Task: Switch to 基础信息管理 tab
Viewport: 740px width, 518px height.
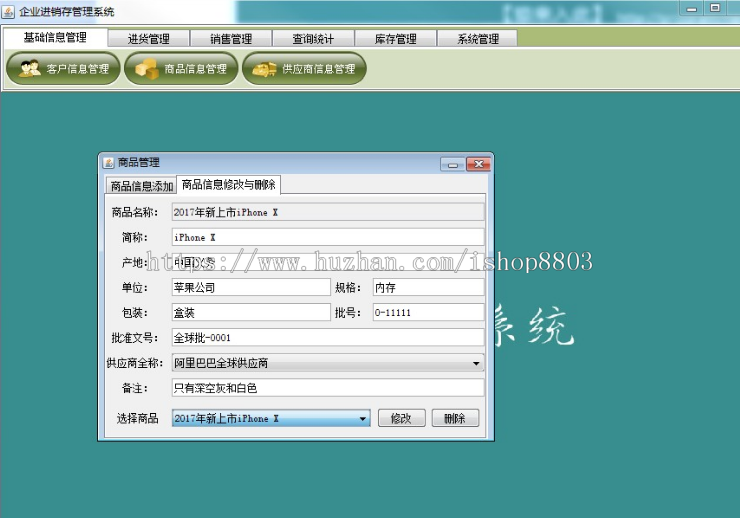Action: 55,37
